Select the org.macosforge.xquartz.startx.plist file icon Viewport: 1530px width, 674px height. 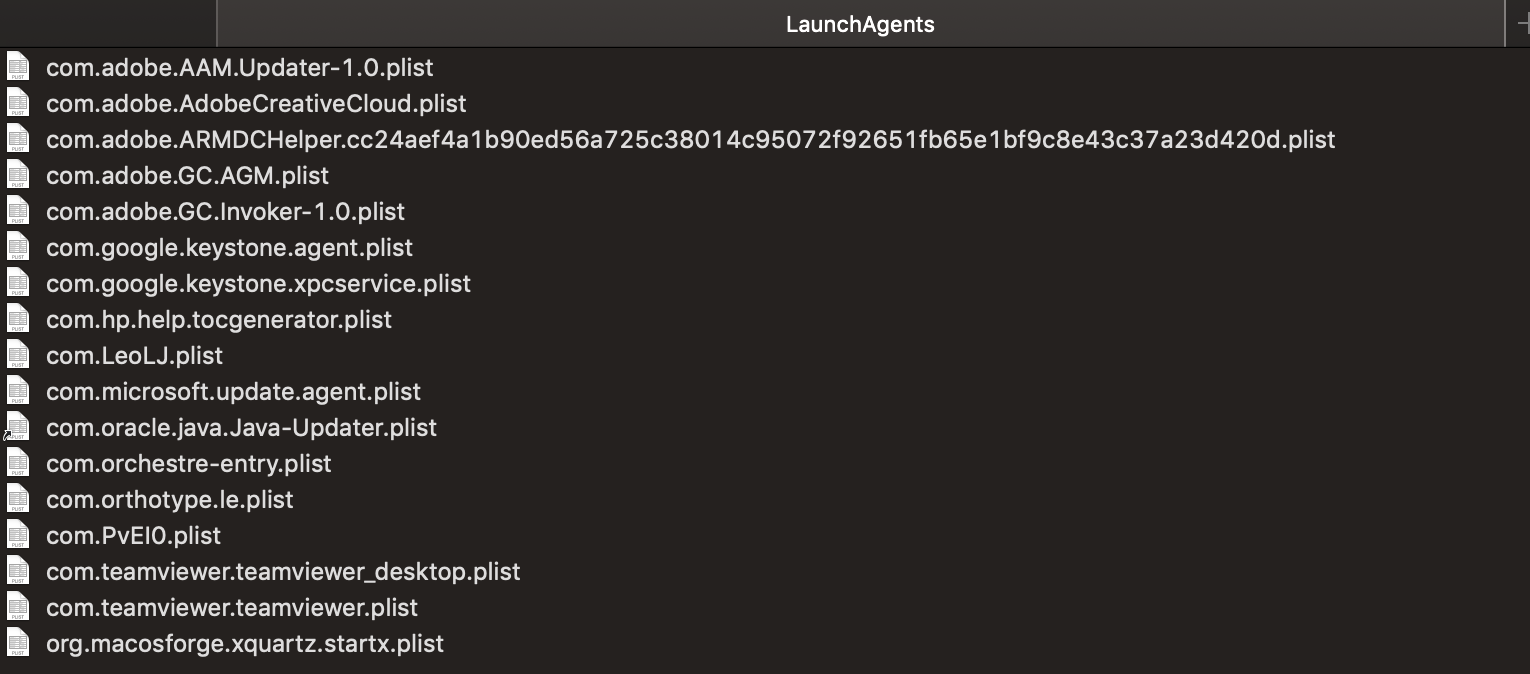[x=18, y=644]
